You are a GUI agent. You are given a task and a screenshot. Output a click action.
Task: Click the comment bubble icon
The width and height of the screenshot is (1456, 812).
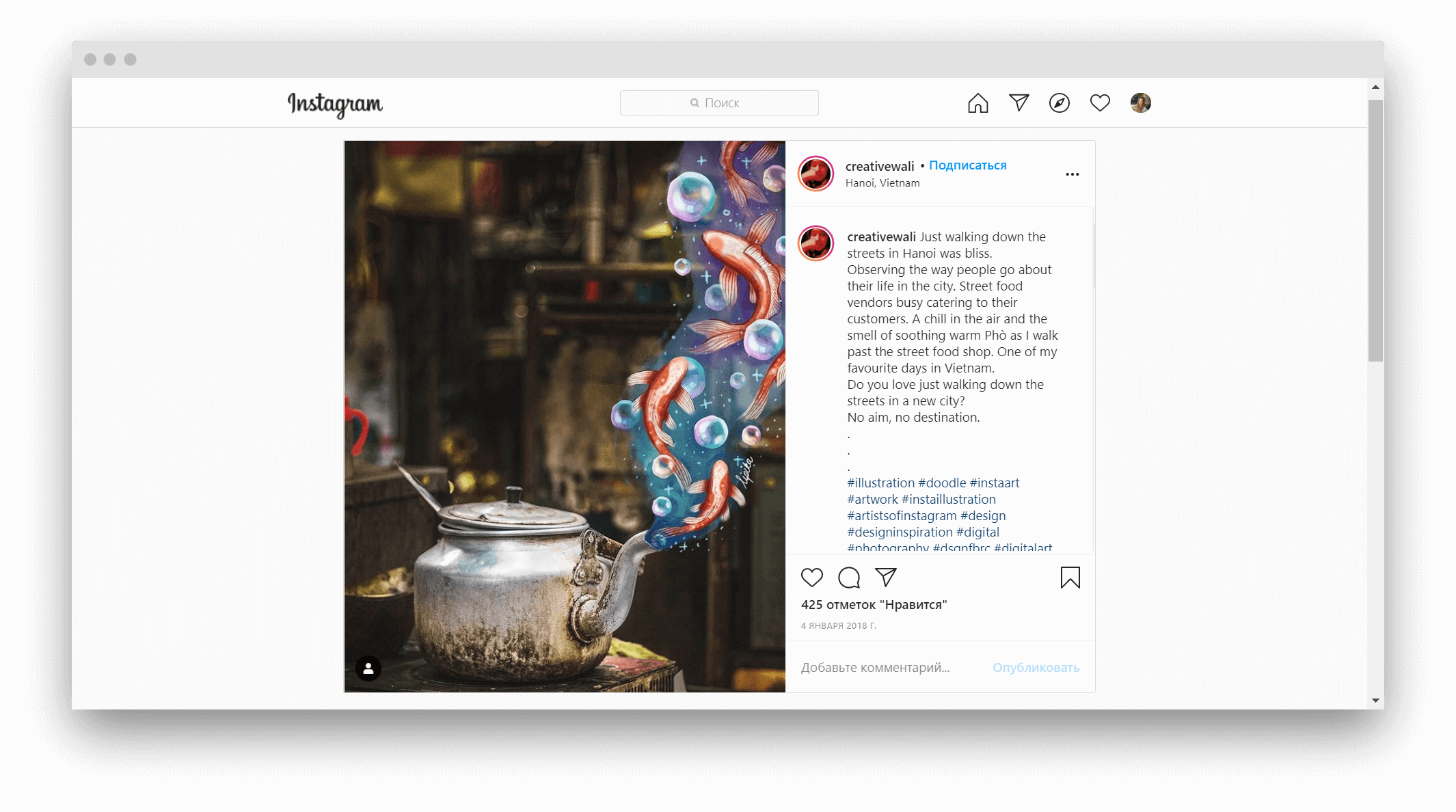click(x=849, y=578)
